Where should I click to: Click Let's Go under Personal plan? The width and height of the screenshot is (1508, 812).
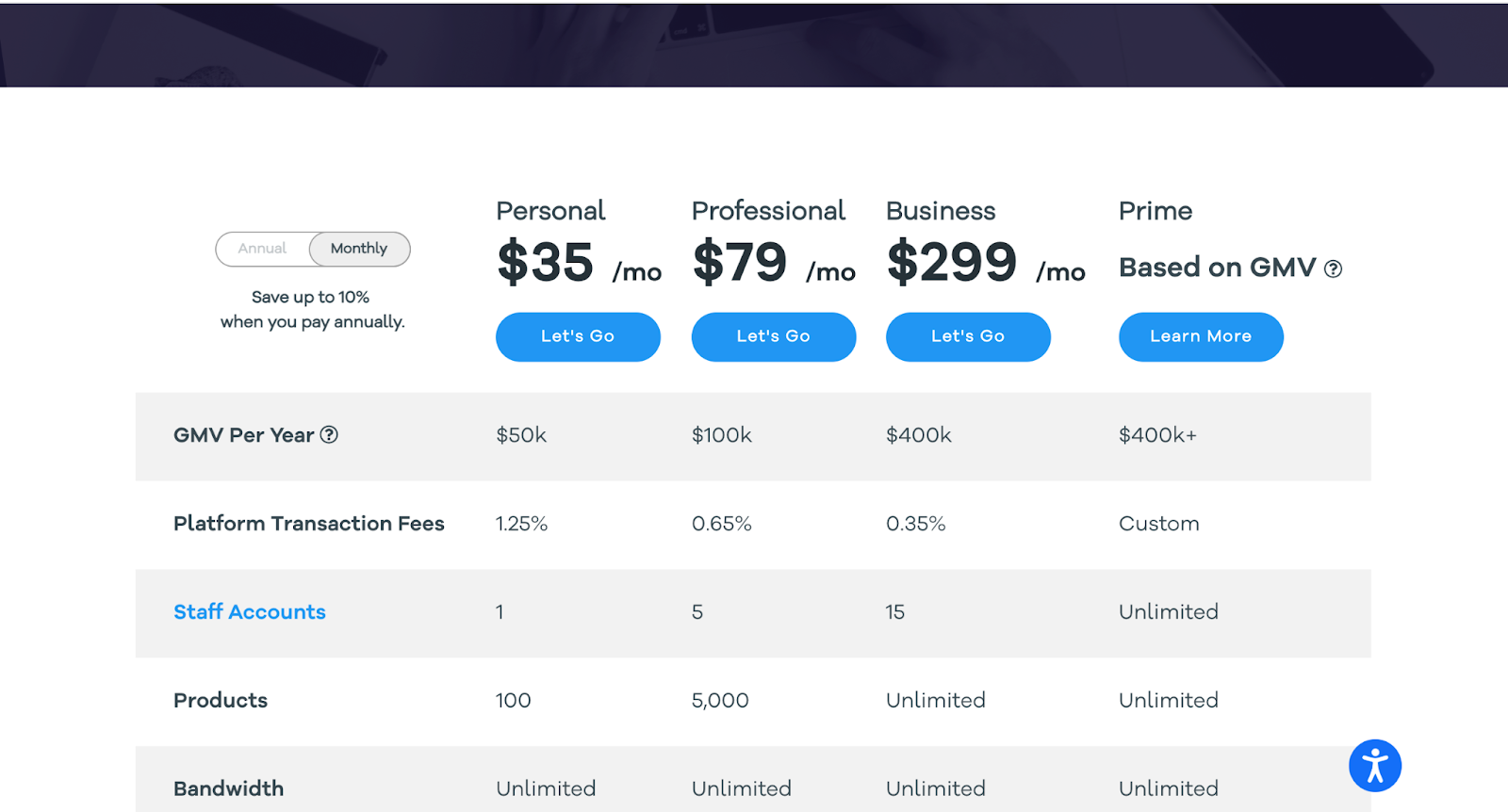point(578,336)
